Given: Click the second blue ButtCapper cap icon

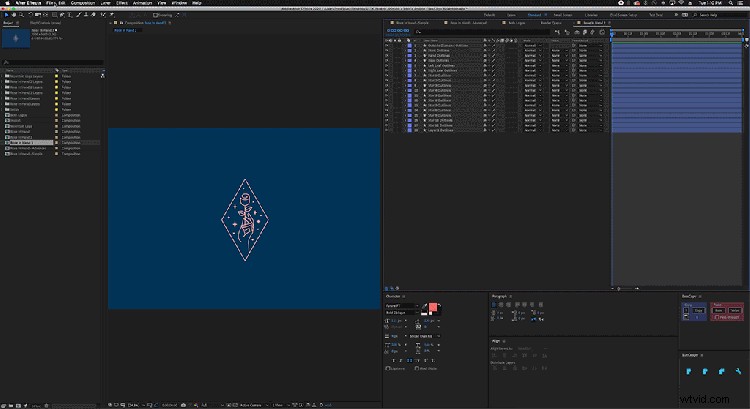Looking at the screenshot, I should click(x=705, y=372).
